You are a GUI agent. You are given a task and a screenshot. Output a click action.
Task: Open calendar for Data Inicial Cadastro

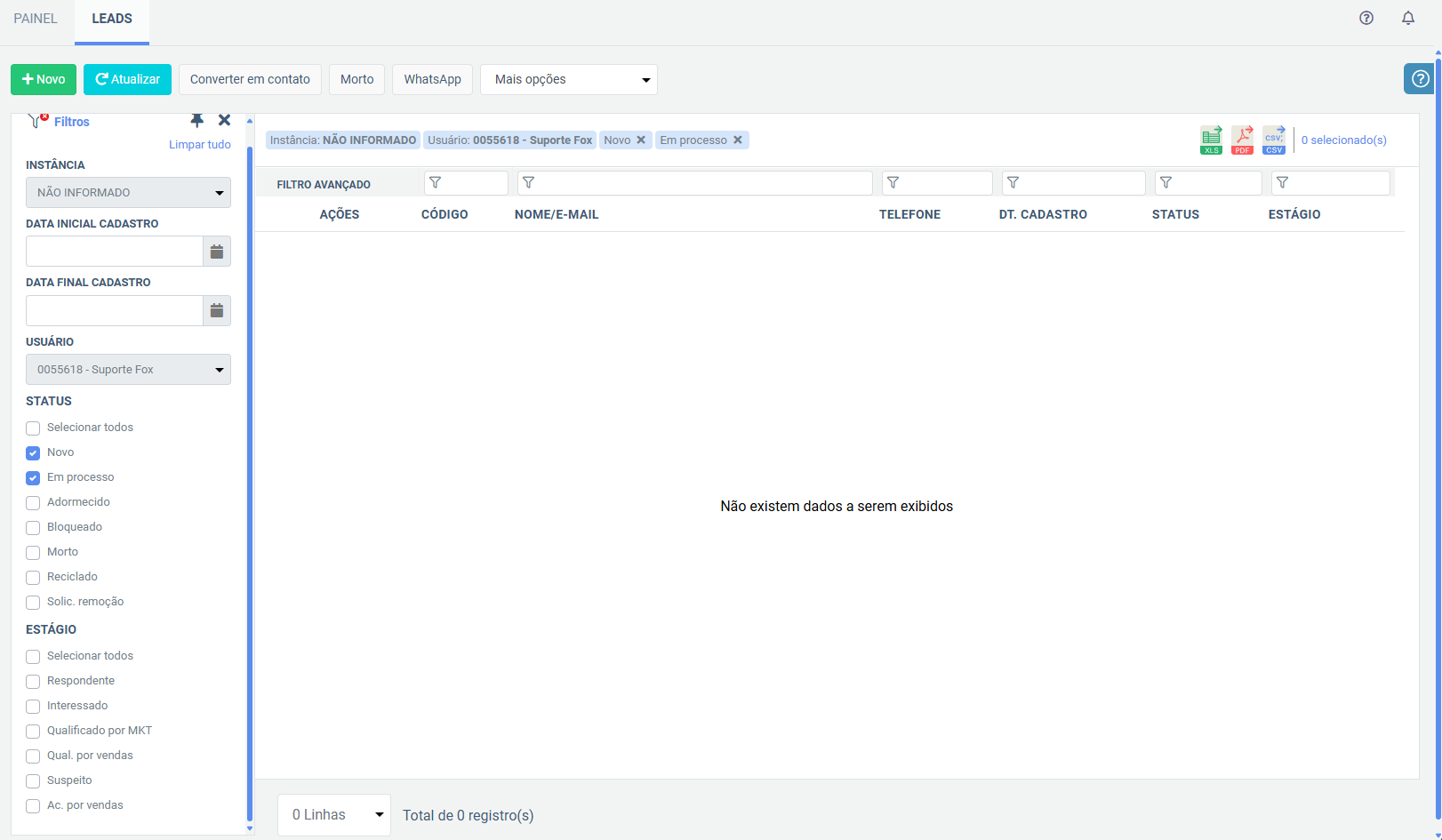point(217,252)
